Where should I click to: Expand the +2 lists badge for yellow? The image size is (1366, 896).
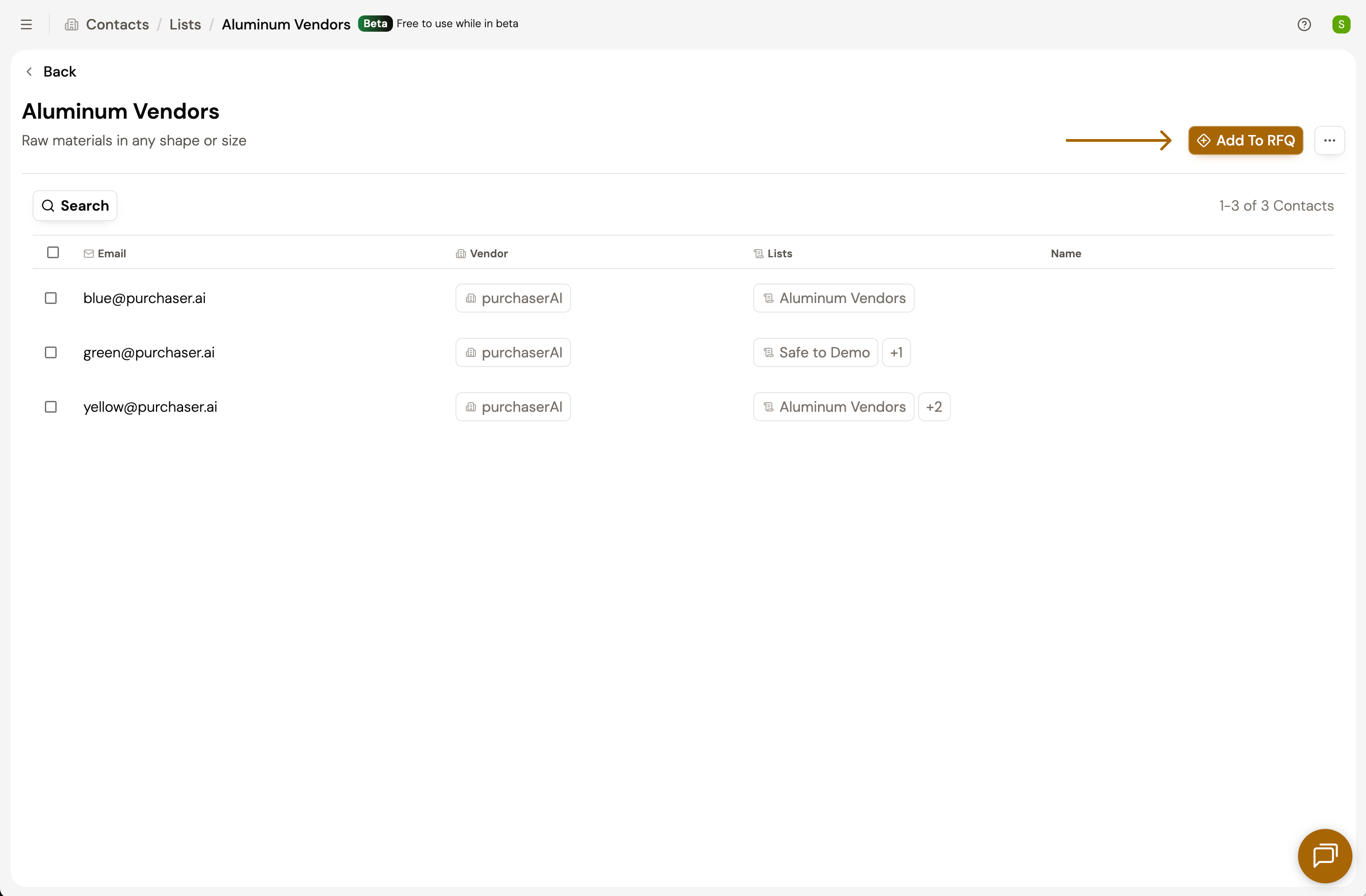click(x=933, y=406)
